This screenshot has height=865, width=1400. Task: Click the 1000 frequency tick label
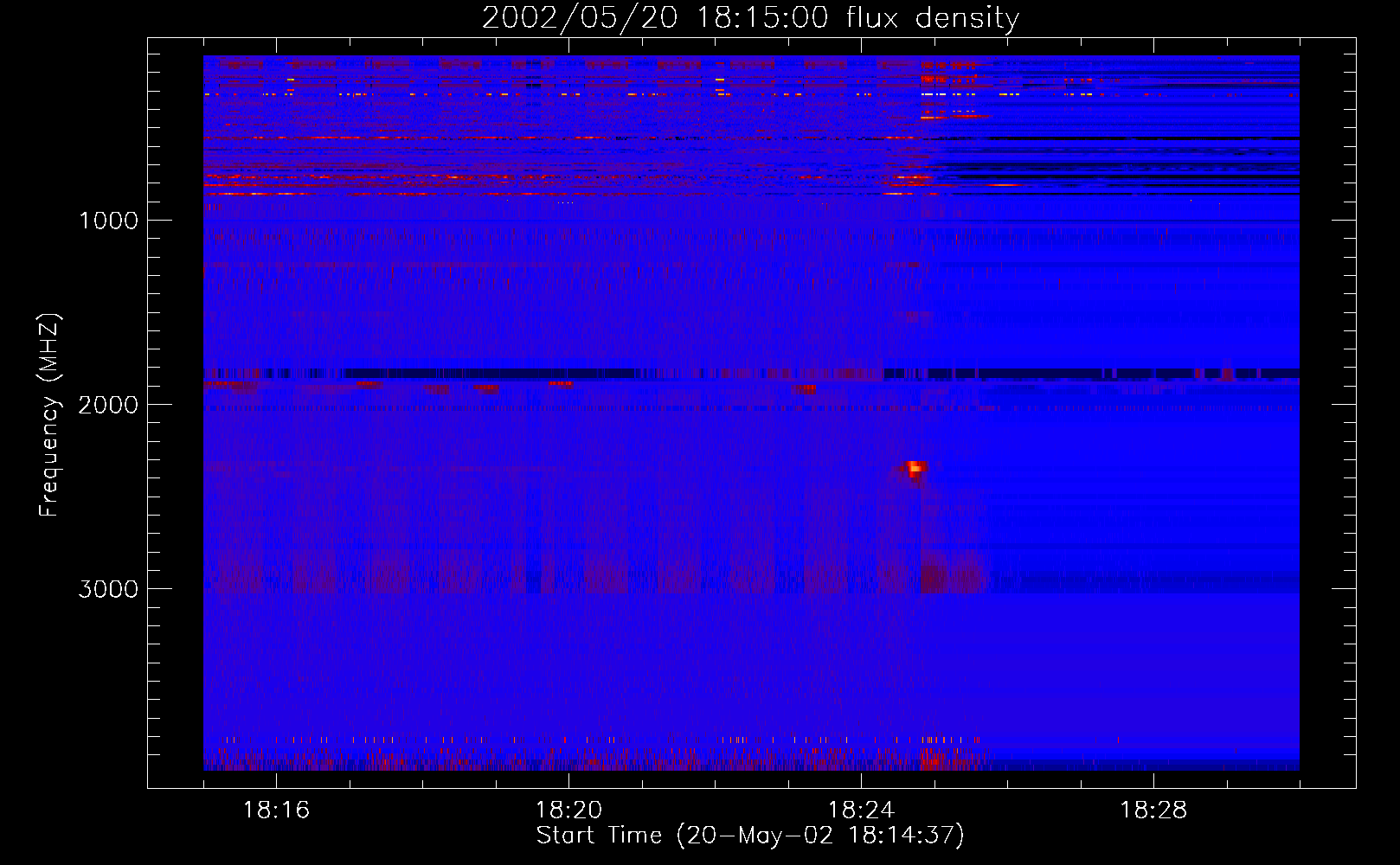click(109, 221)
